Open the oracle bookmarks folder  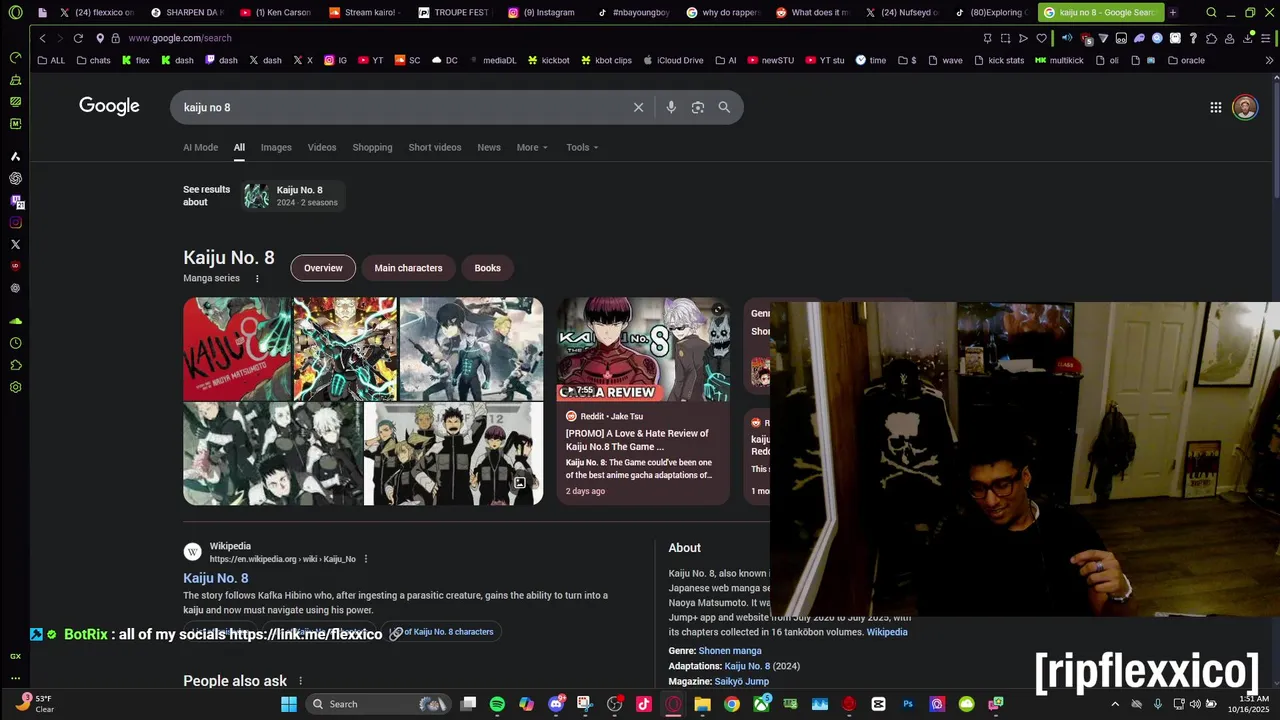pos(1186,60)
